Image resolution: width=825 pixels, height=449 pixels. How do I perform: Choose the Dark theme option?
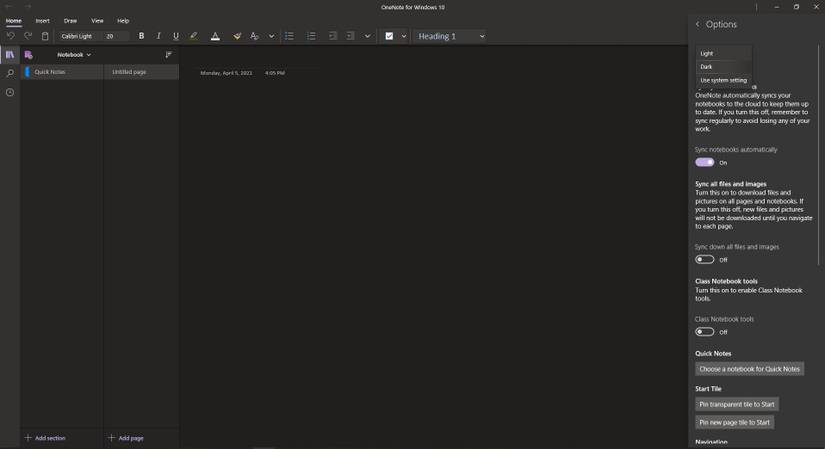724,67
